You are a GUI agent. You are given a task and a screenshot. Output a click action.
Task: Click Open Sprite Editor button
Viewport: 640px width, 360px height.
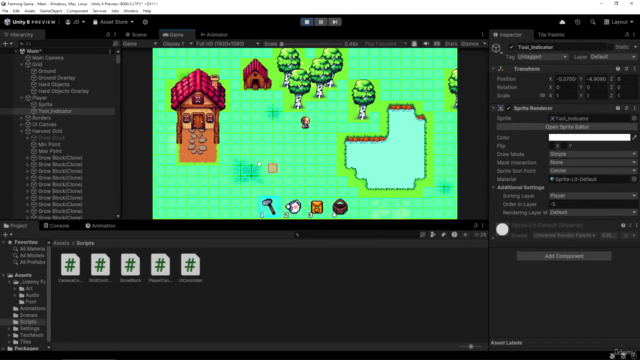(567, 127)
